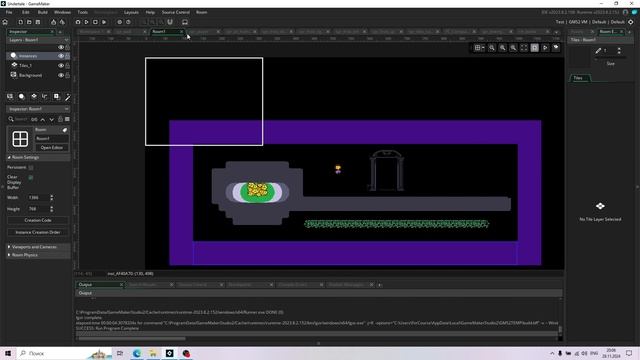Open Windows Start menu
The width and height of the screenshot is (640, 360).
[x=8, y=353]
